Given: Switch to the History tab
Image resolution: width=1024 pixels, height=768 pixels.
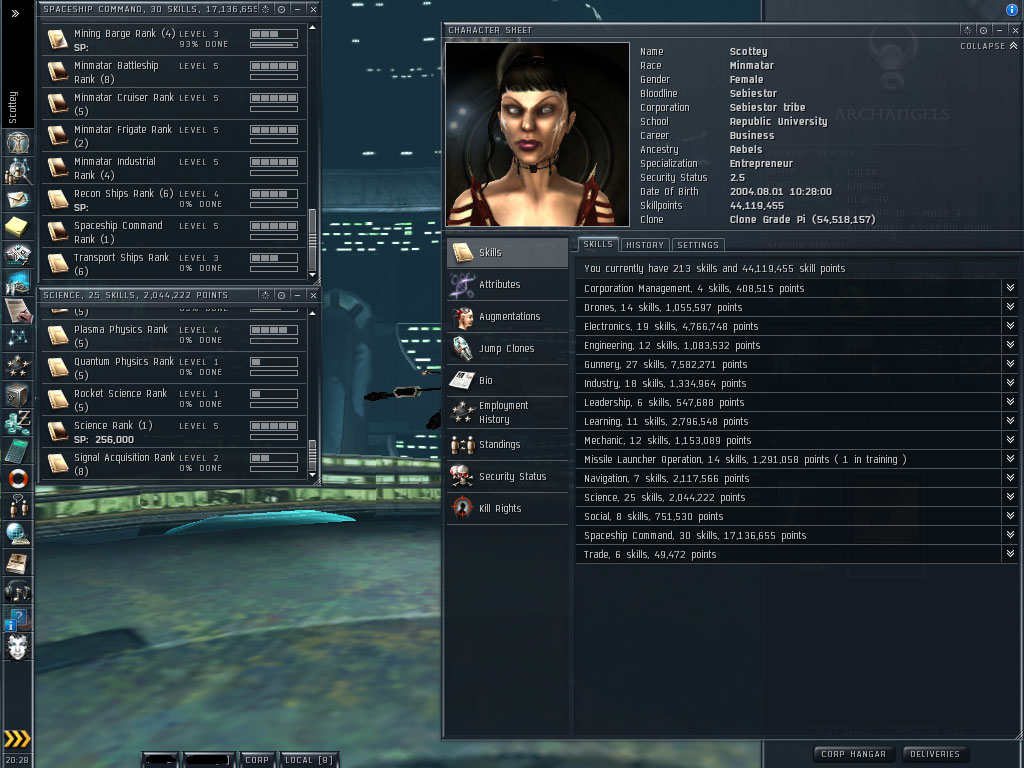Looking at the screenshot, I should [645, 245].
